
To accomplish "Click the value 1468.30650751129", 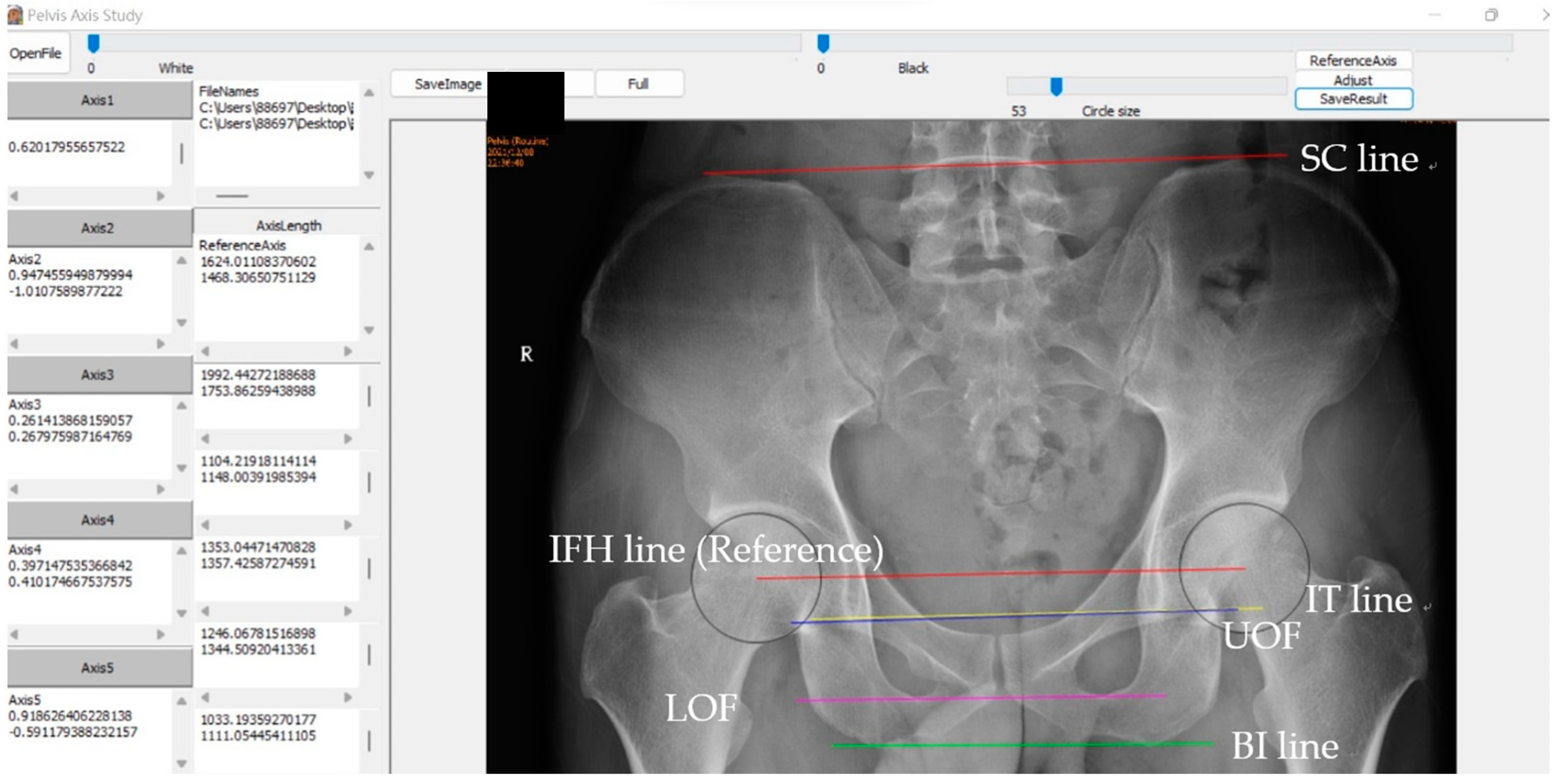I will click(x=258, y=277).
